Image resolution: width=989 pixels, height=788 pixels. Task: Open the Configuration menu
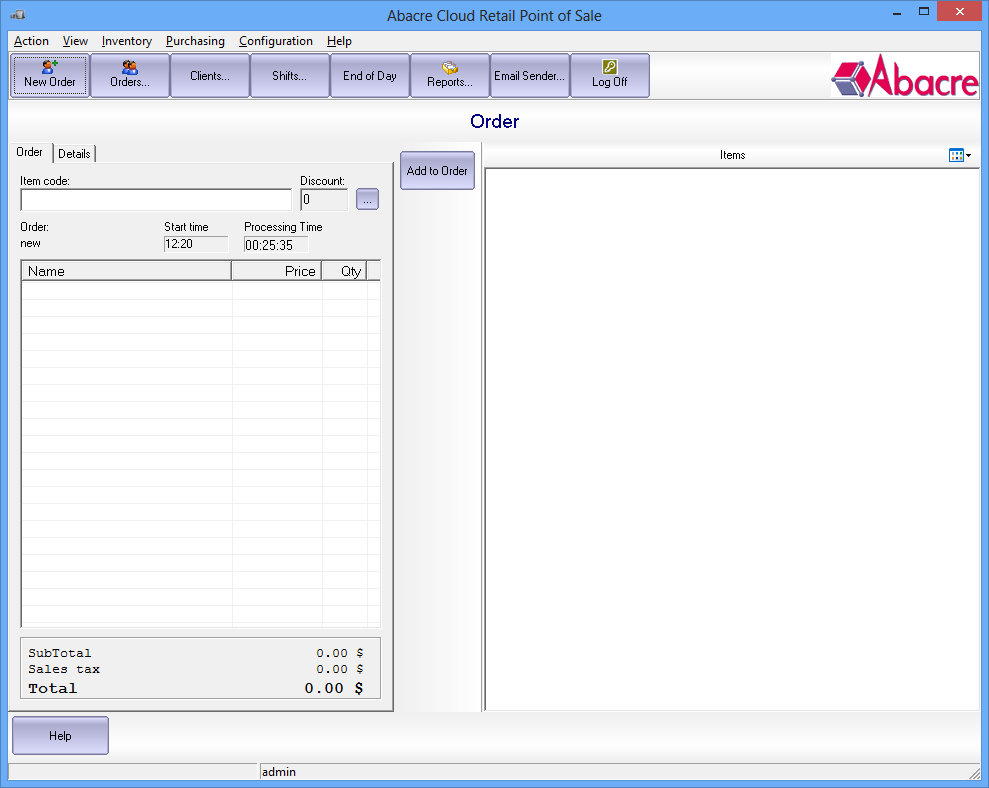(x=276, y=41)
